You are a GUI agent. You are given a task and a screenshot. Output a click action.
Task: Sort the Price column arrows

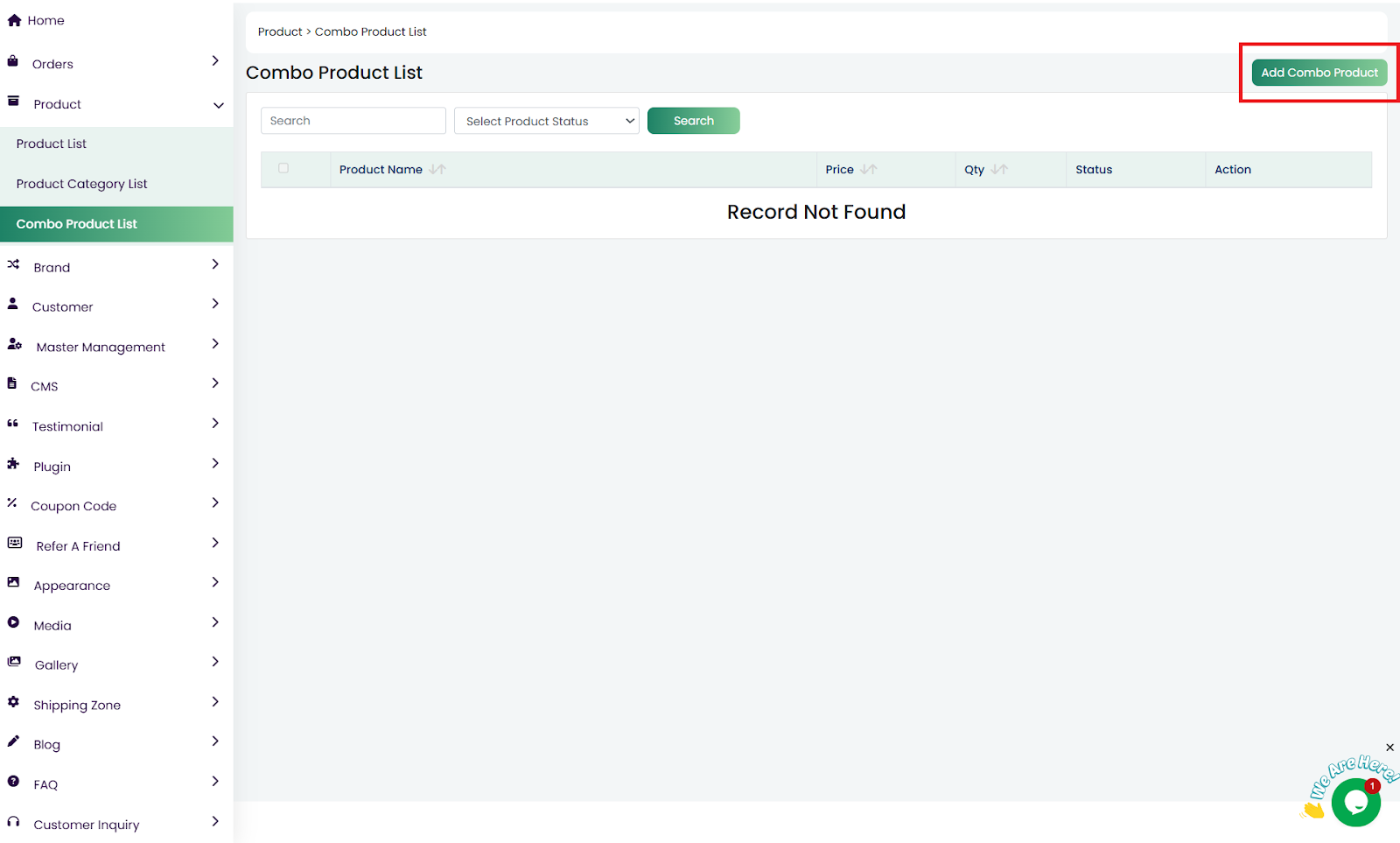[868, 170]
